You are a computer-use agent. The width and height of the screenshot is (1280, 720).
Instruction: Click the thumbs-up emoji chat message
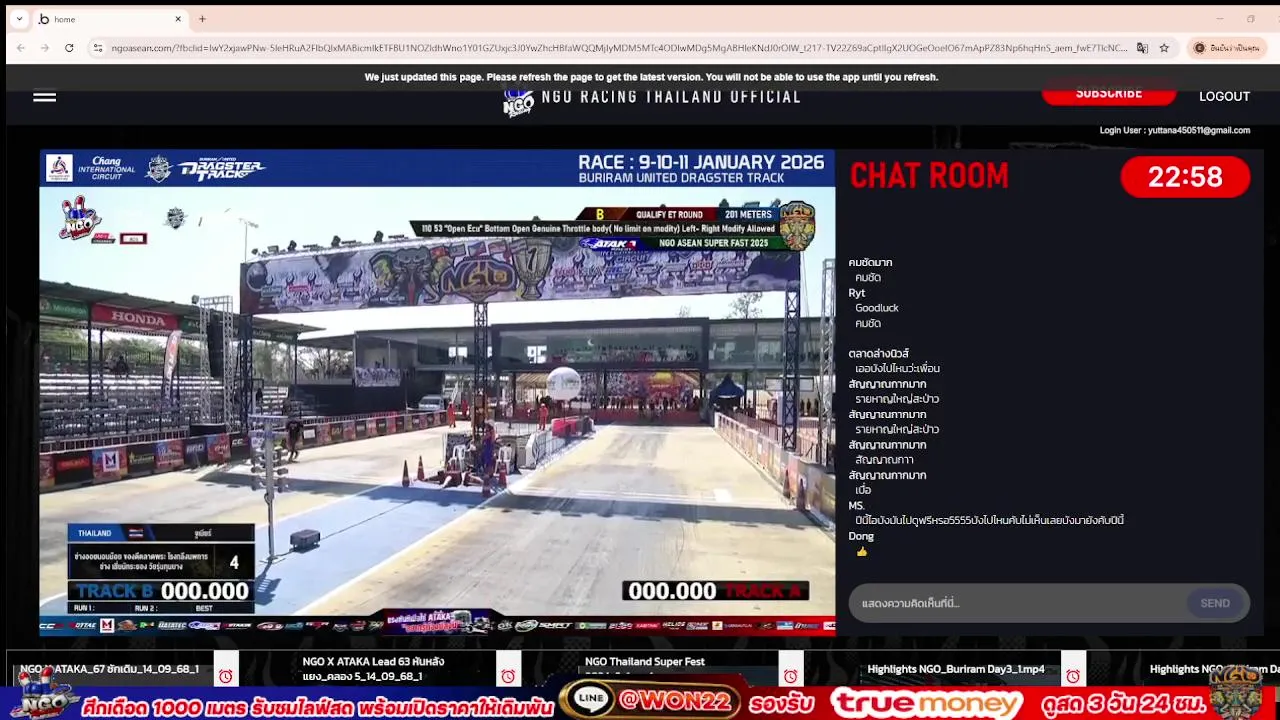862,552
